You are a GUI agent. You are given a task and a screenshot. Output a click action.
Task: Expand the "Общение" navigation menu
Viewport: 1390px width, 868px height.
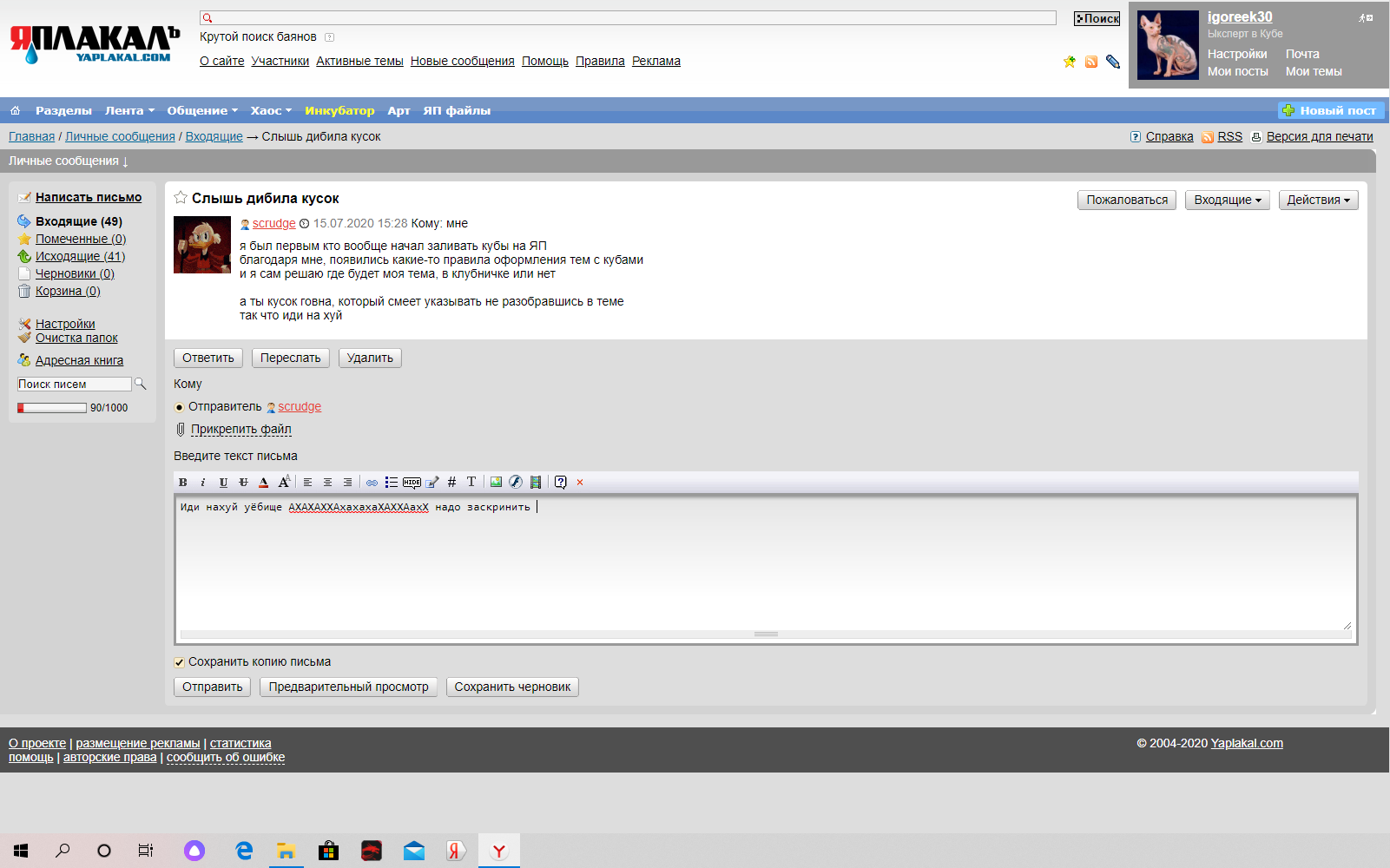pyautogui.click(x=202, y=110)
